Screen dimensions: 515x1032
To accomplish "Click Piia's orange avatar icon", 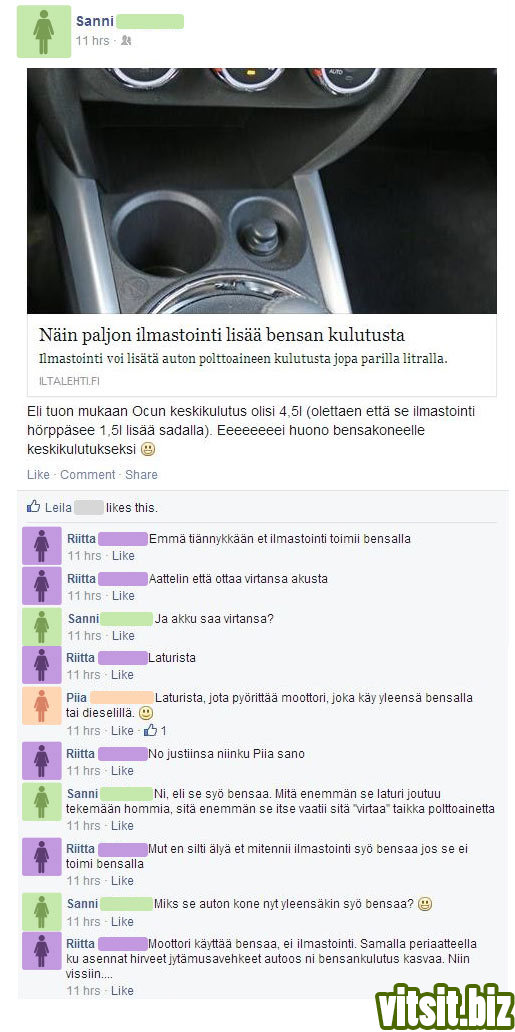I will click(x=41, y=706).
